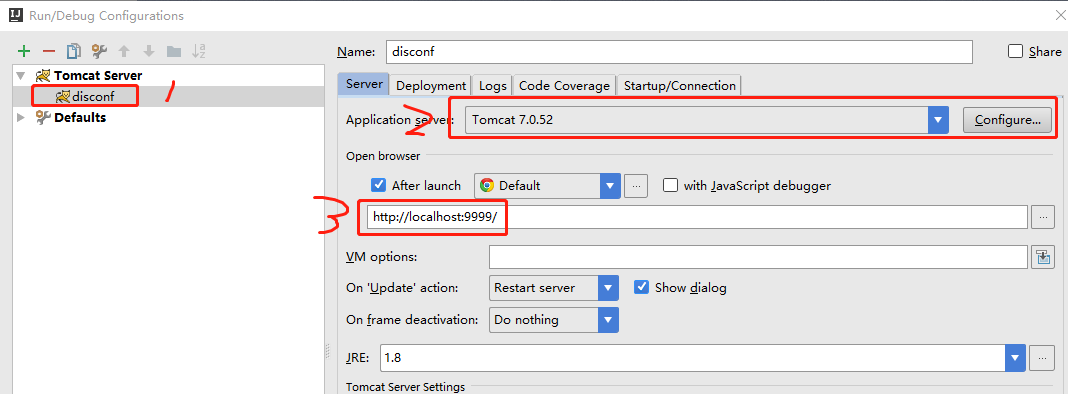Collapse Tomcat Server tree node
Image resolution: width=1068 pixels, height=394 pixels.
tap(21, 75)
